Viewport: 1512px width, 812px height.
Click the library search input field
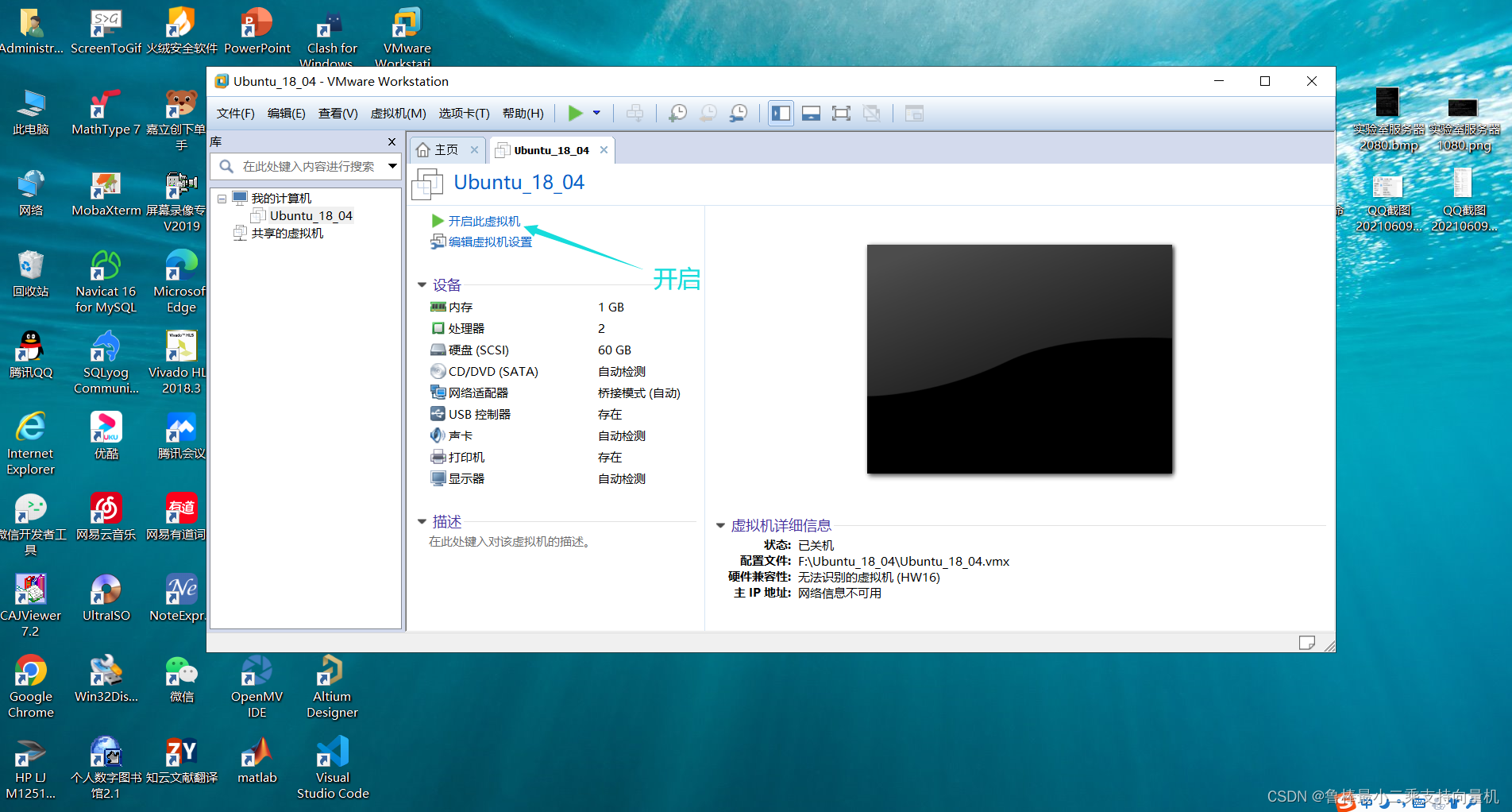pos(308,166)
